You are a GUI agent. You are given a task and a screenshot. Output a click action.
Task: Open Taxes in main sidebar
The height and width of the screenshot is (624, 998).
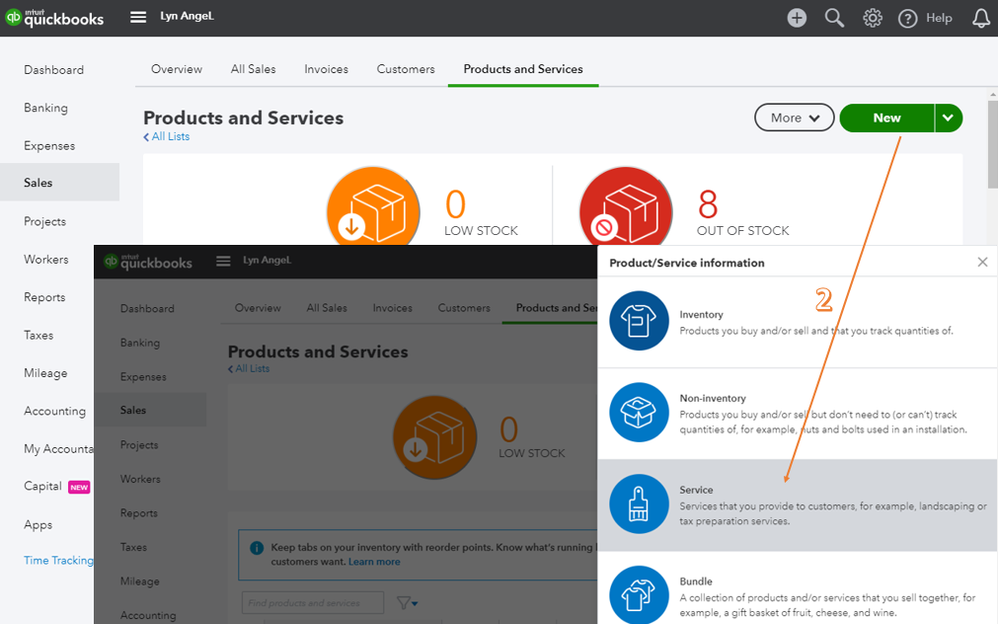(x=38, y=335)
